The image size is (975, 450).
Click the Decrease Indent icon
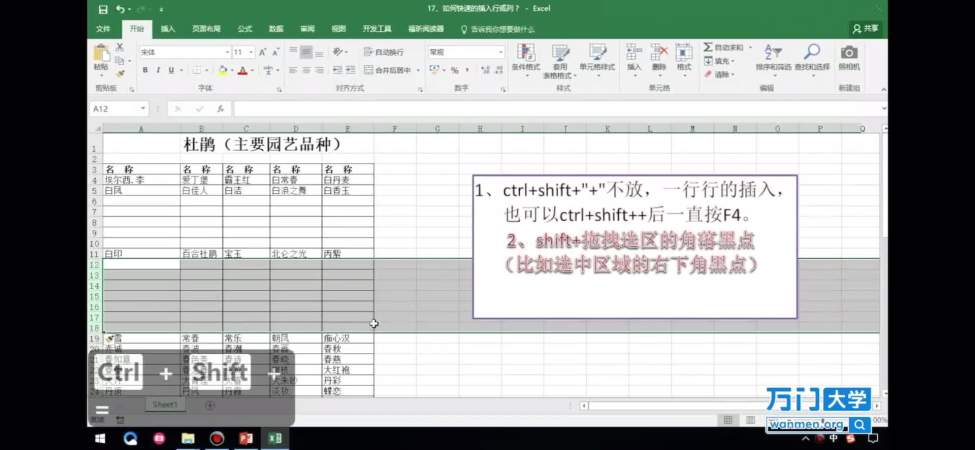337,70
